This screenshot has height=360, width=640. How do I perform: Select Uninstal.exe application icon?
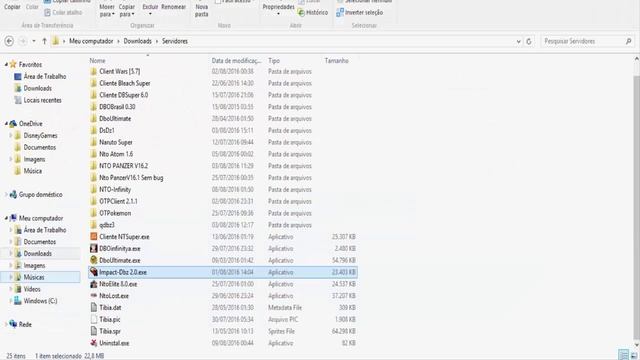93,343
